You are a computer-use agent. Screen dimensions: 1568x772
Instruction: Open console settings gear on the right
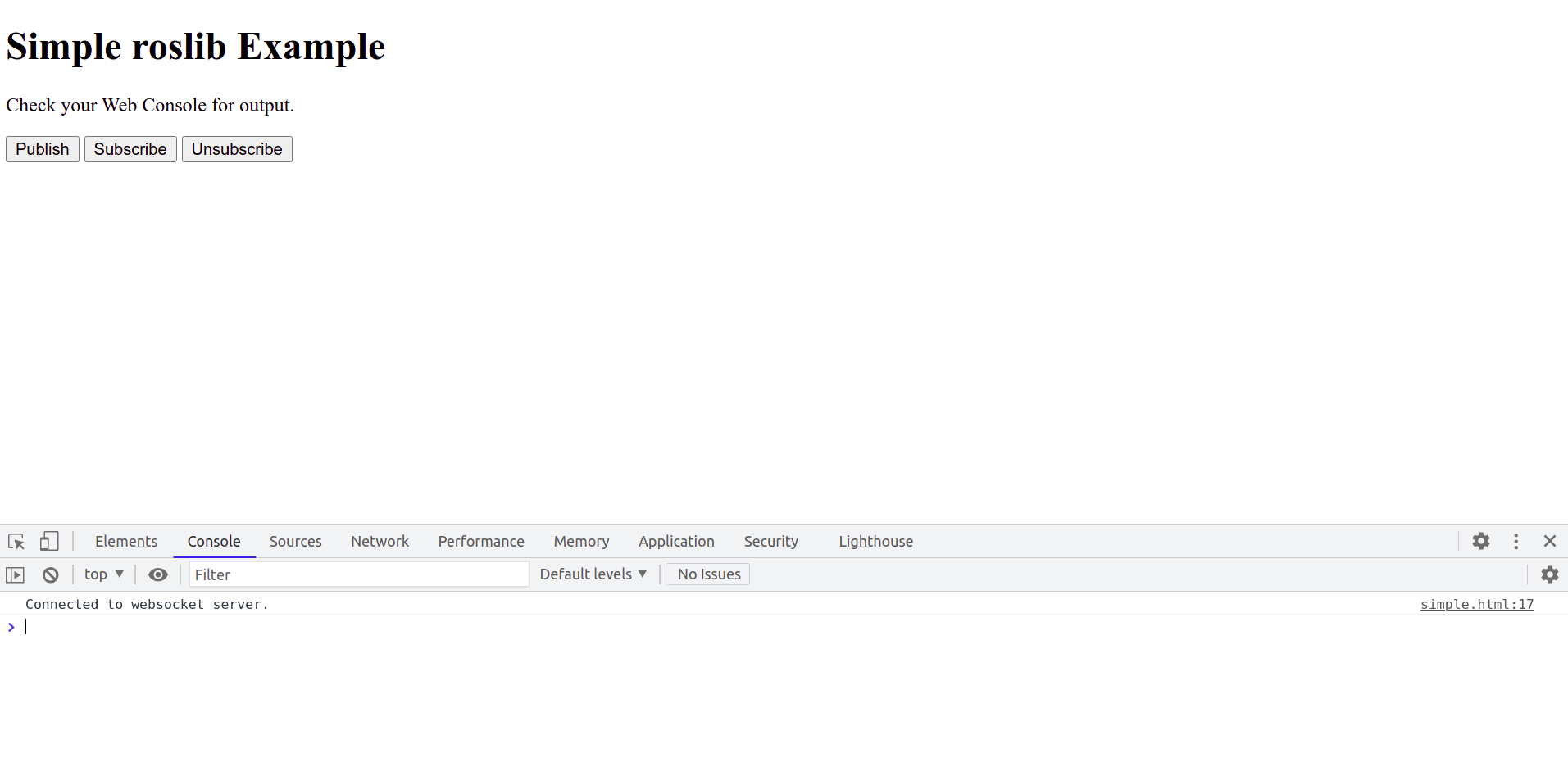(x=1550, y=574)
